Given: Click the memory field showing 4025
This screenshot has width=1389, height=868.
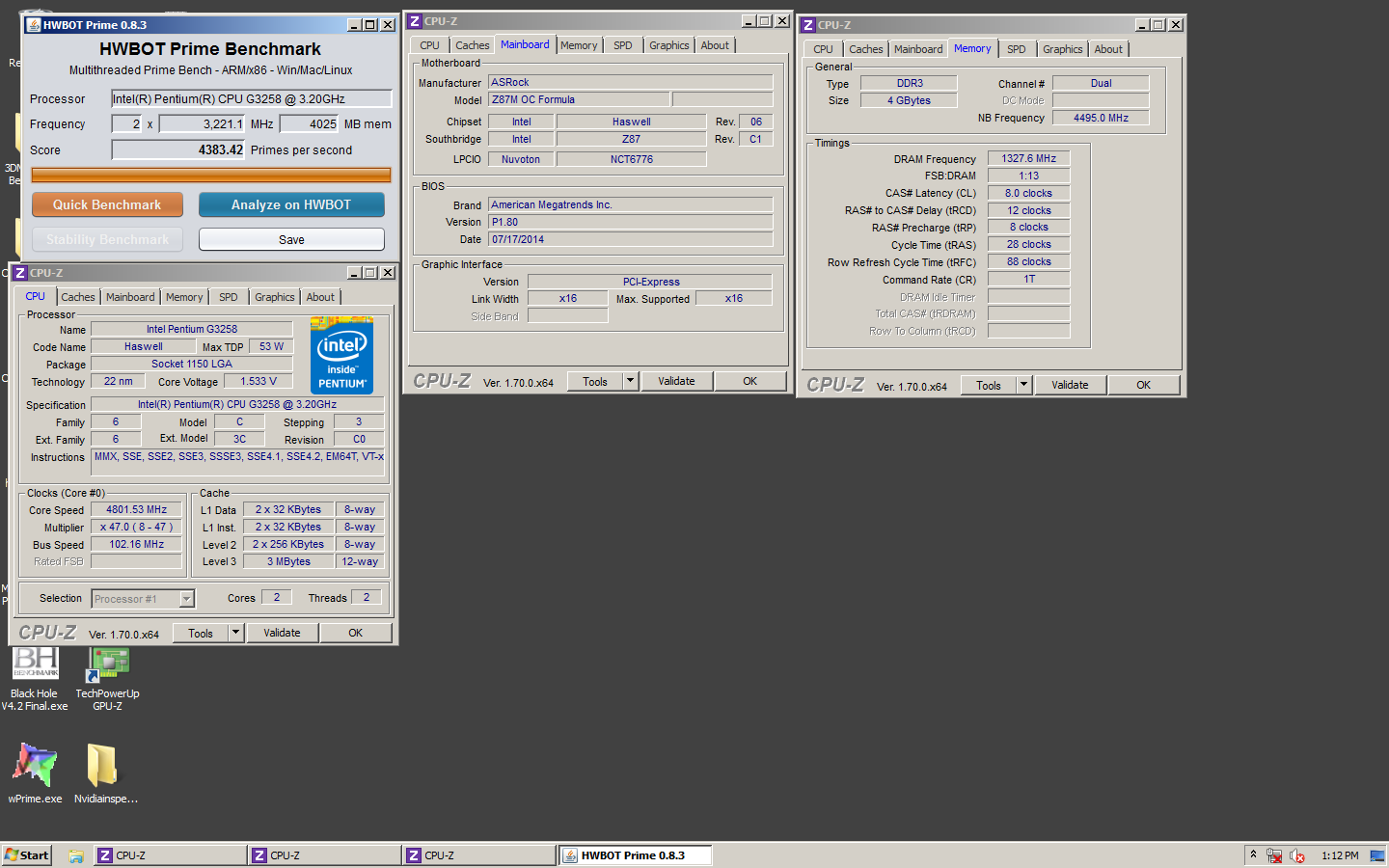Looking at the screenshot, I should point(310,123).
